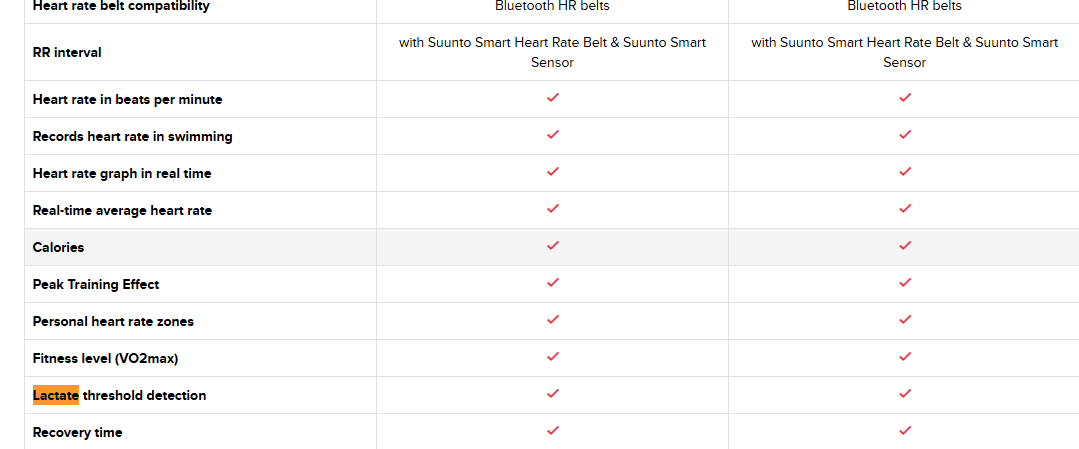Click Bluetooth HR belts text in first column
Image resolution: width=1079 pixels, height=449 pixels.
tap(552, 6)
